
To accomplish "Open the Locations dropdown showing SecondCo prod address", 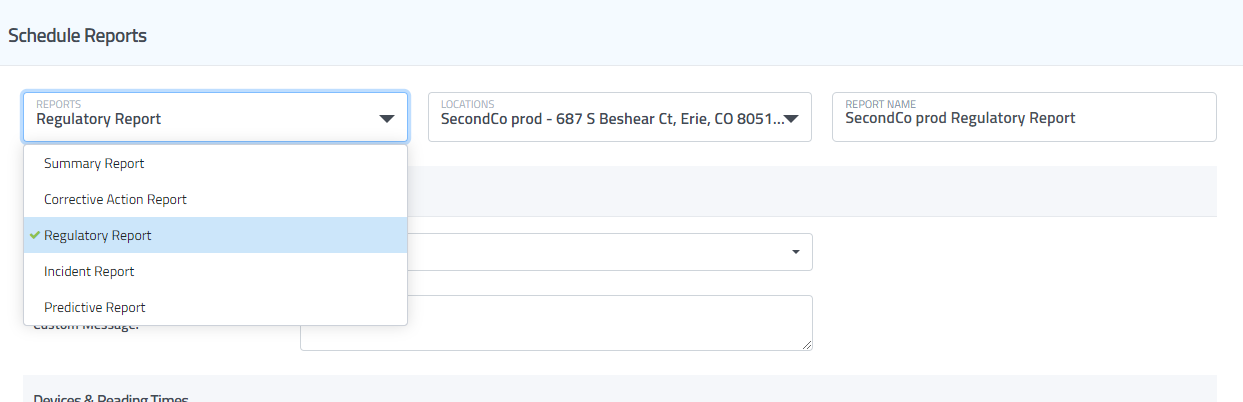I will point(610,118).
